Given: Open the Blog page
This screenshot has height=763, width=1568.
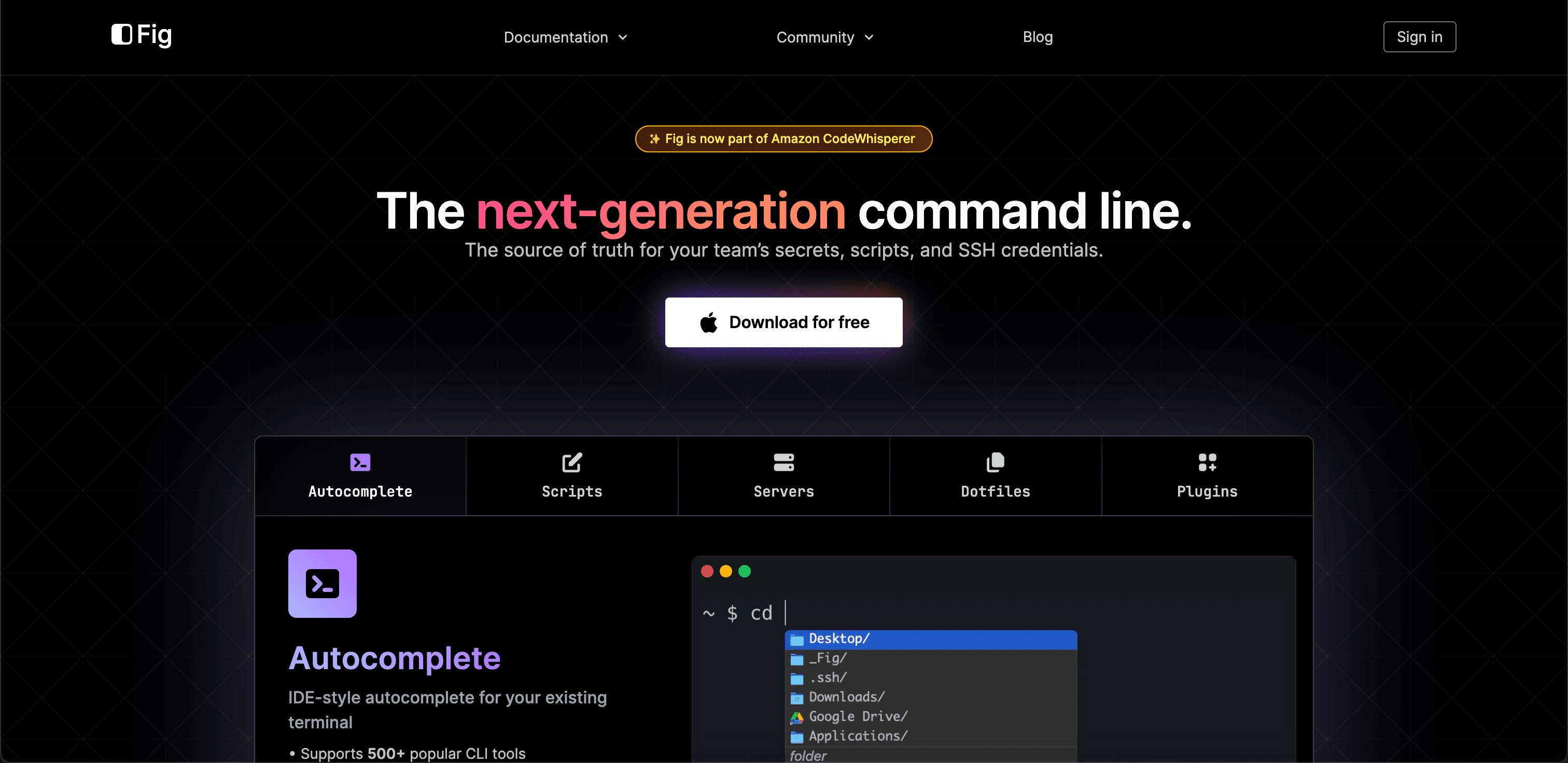Looking at the screenshot, I should click(1037, 37).
